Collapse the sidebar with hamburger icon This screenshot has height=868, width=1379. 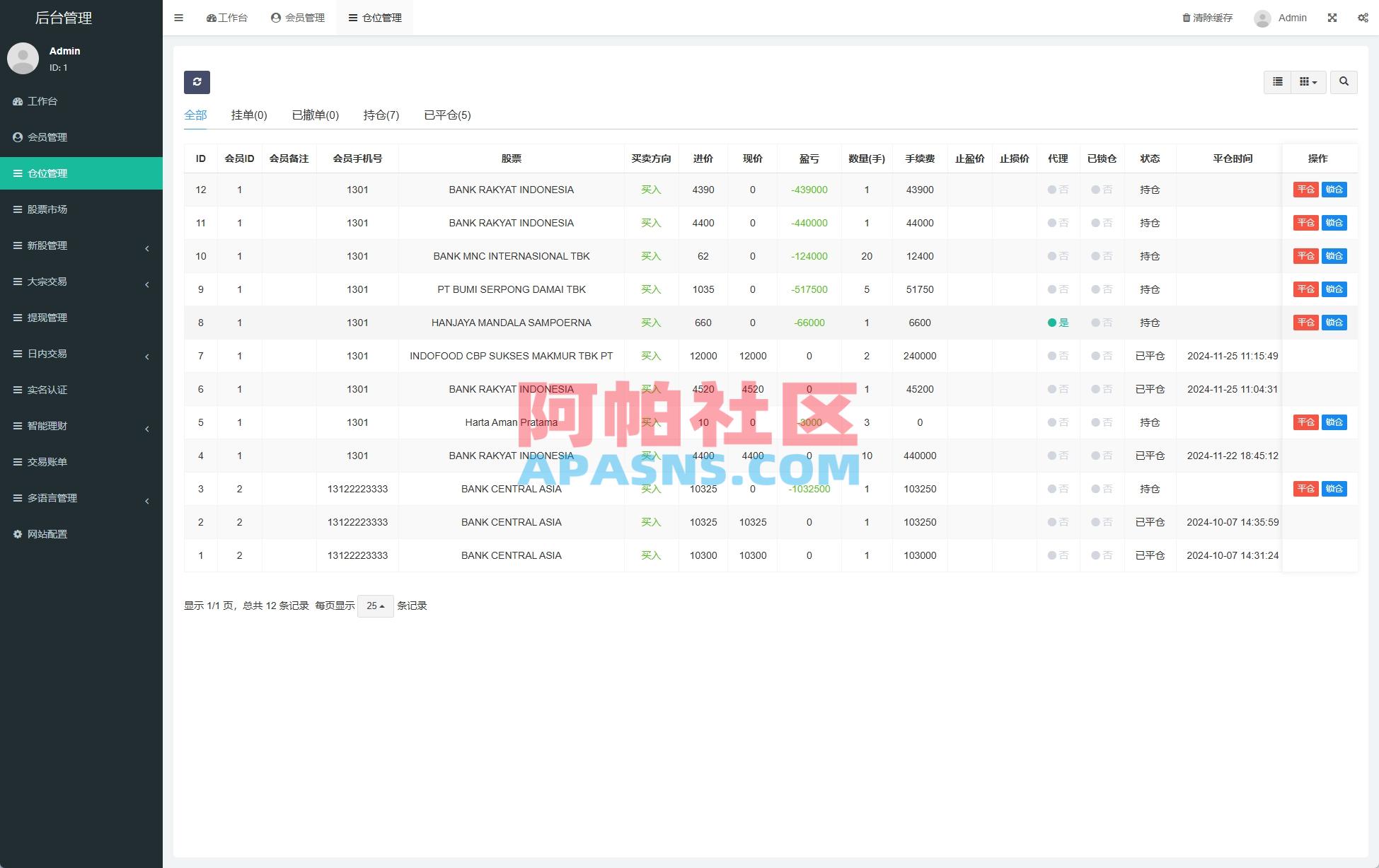(x=178, y=18)
